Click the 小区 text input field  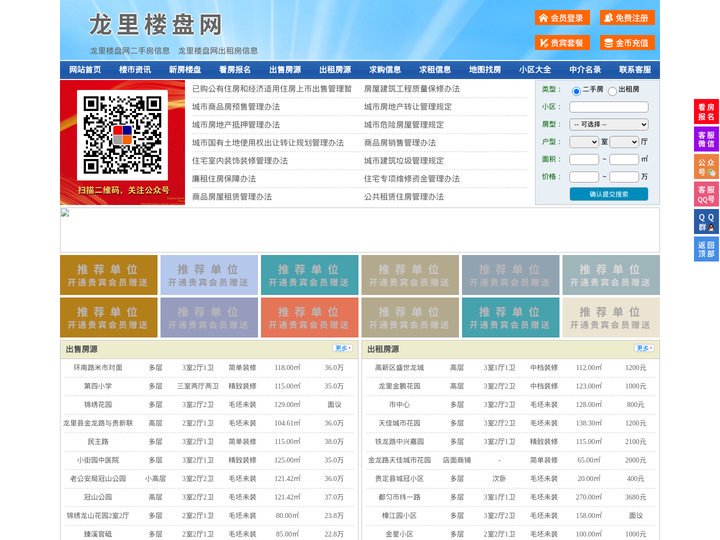[x=609, y=107]
